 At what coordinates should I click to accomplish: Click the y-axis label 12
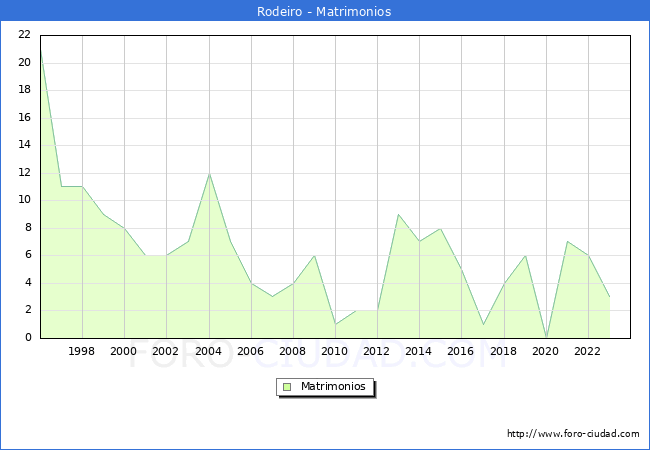pos(25,173)
